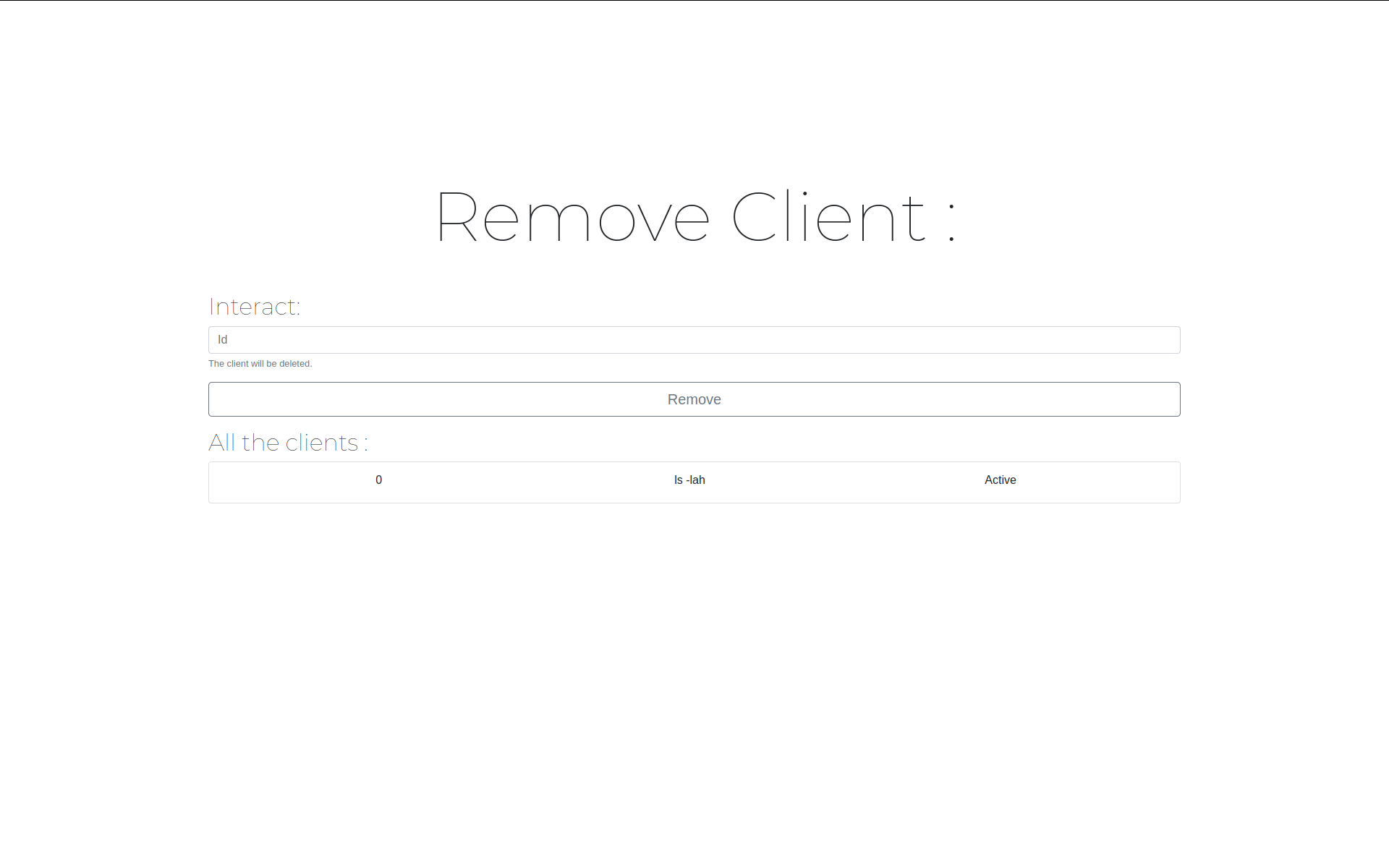Focus the Id placeholder text
This screenshot has height=868, width=1389.
(x=223, y=340)
